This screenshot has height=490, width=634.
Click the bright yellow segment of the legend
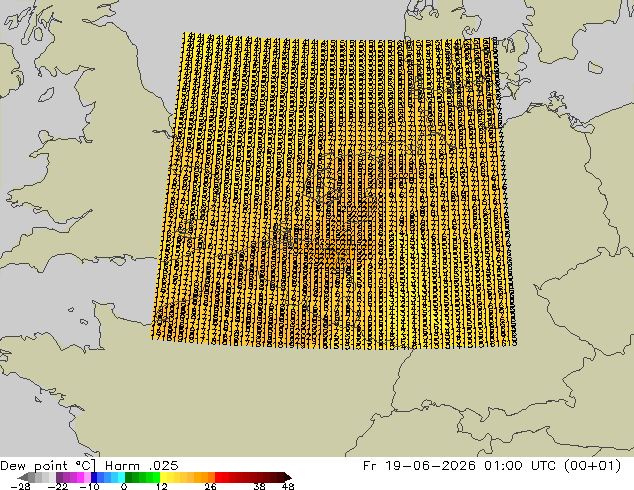pos(163,477)
